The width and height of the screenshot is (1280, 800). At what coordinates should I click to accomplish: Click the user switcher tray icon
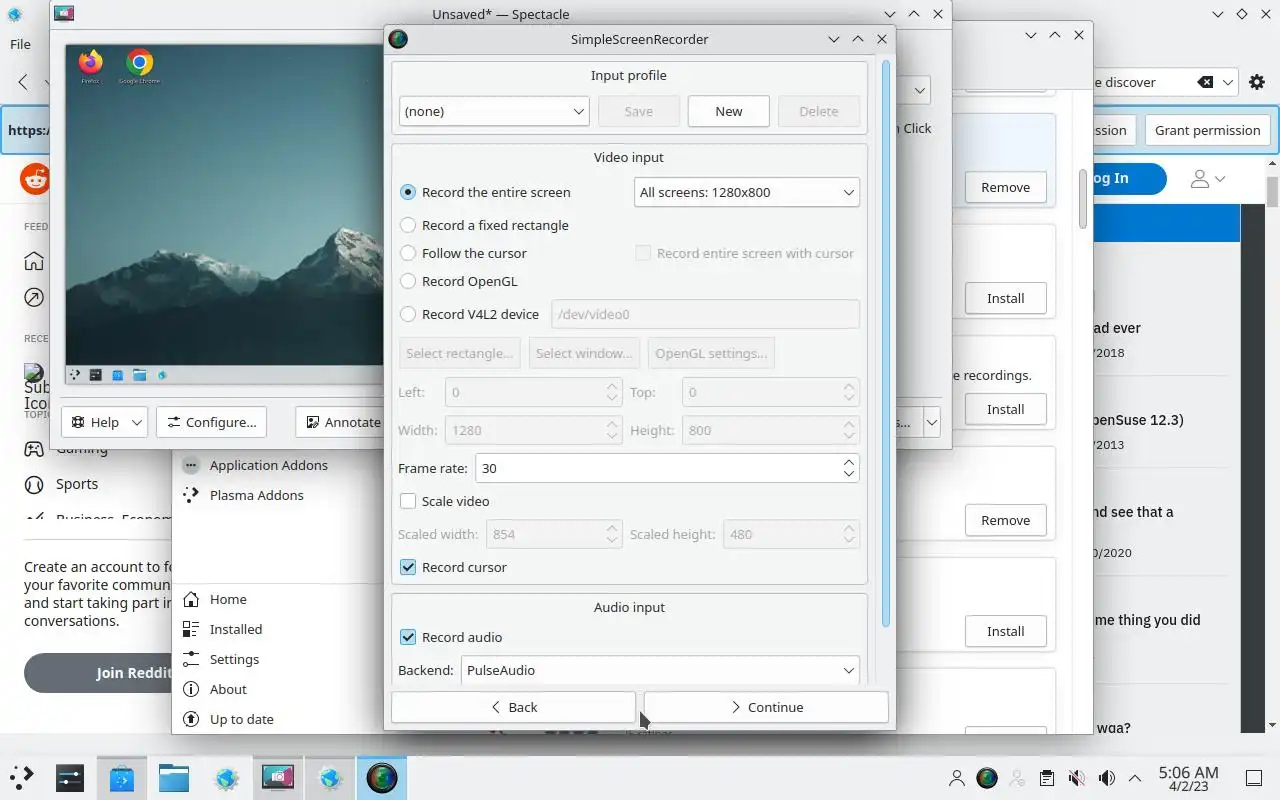tap(957, 778)
